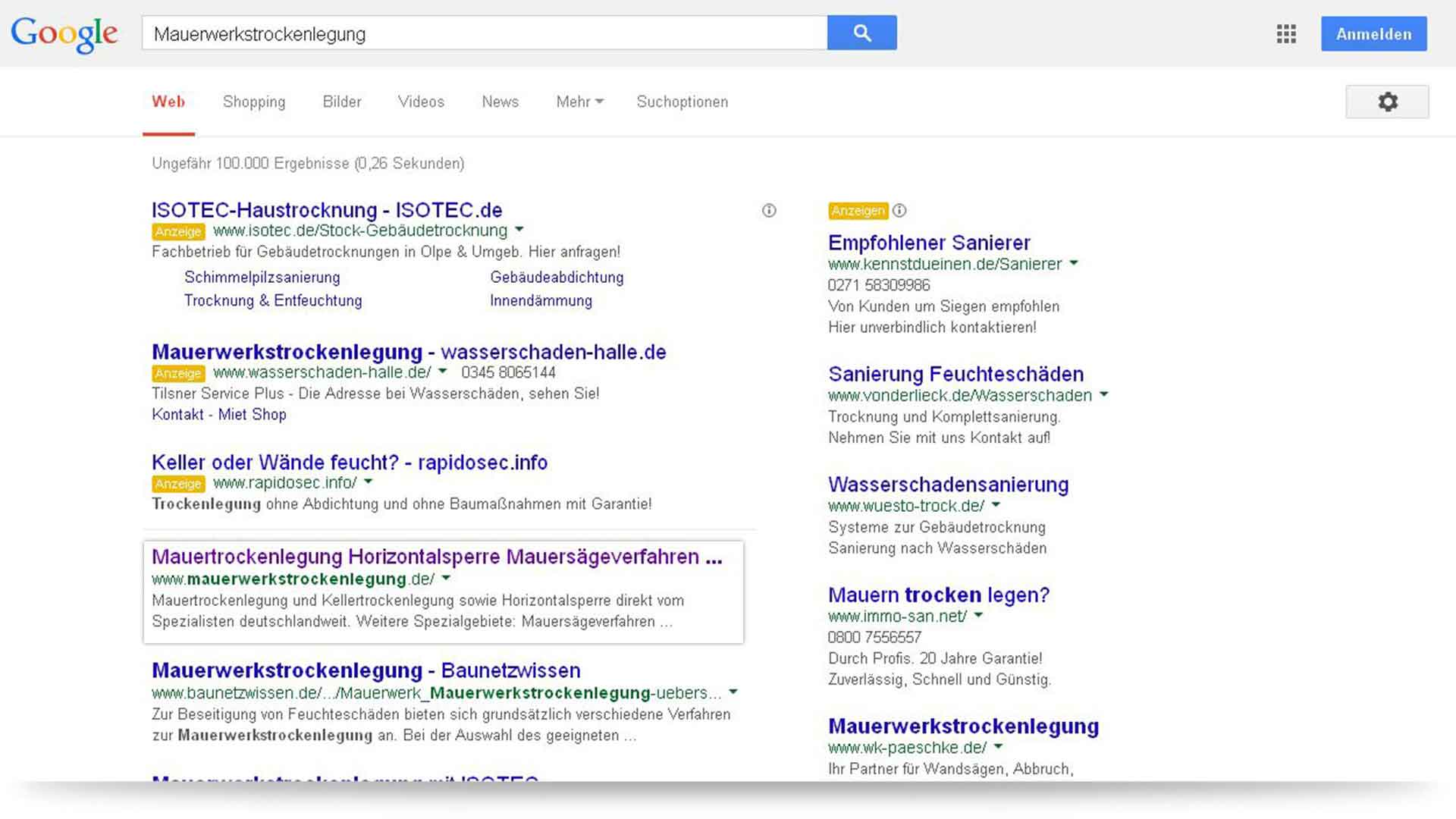The height and width of the screenshot is (819, 1456).
Task: Switch to the Shopping tab
Action: tap(254, 102)
